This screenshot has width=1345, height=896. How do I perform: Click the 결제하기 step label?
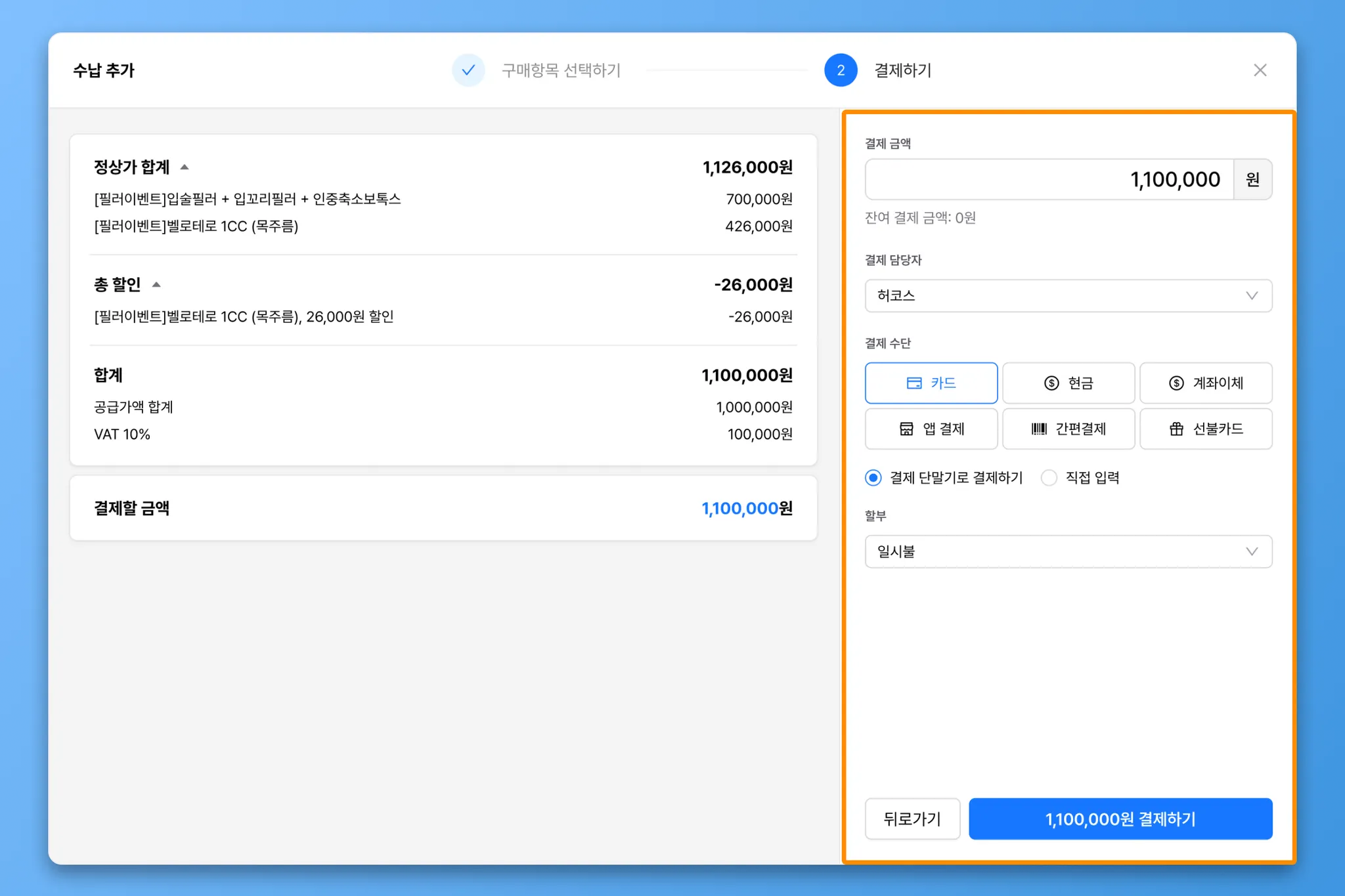point(902,70)
